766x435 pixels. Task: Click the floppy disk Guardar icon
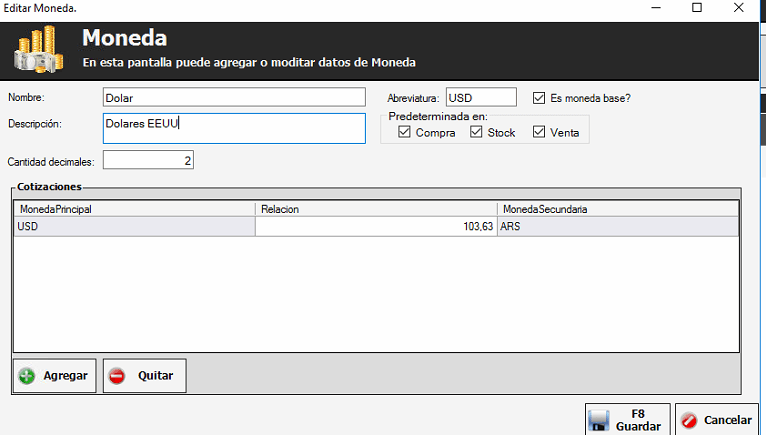[x=599, y=420]
